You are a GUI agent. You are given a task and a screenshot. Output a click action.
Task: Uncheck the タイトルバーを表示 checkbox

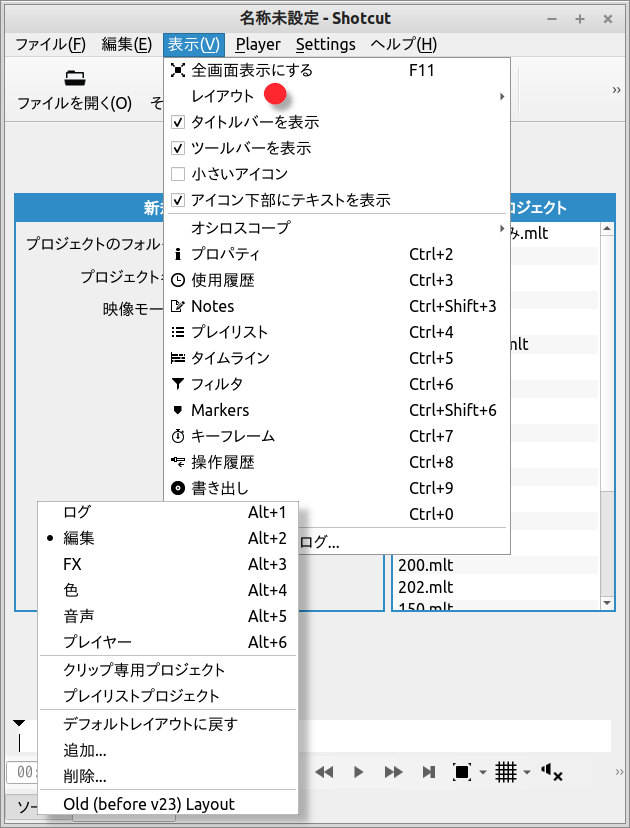(x=178, y=122)
